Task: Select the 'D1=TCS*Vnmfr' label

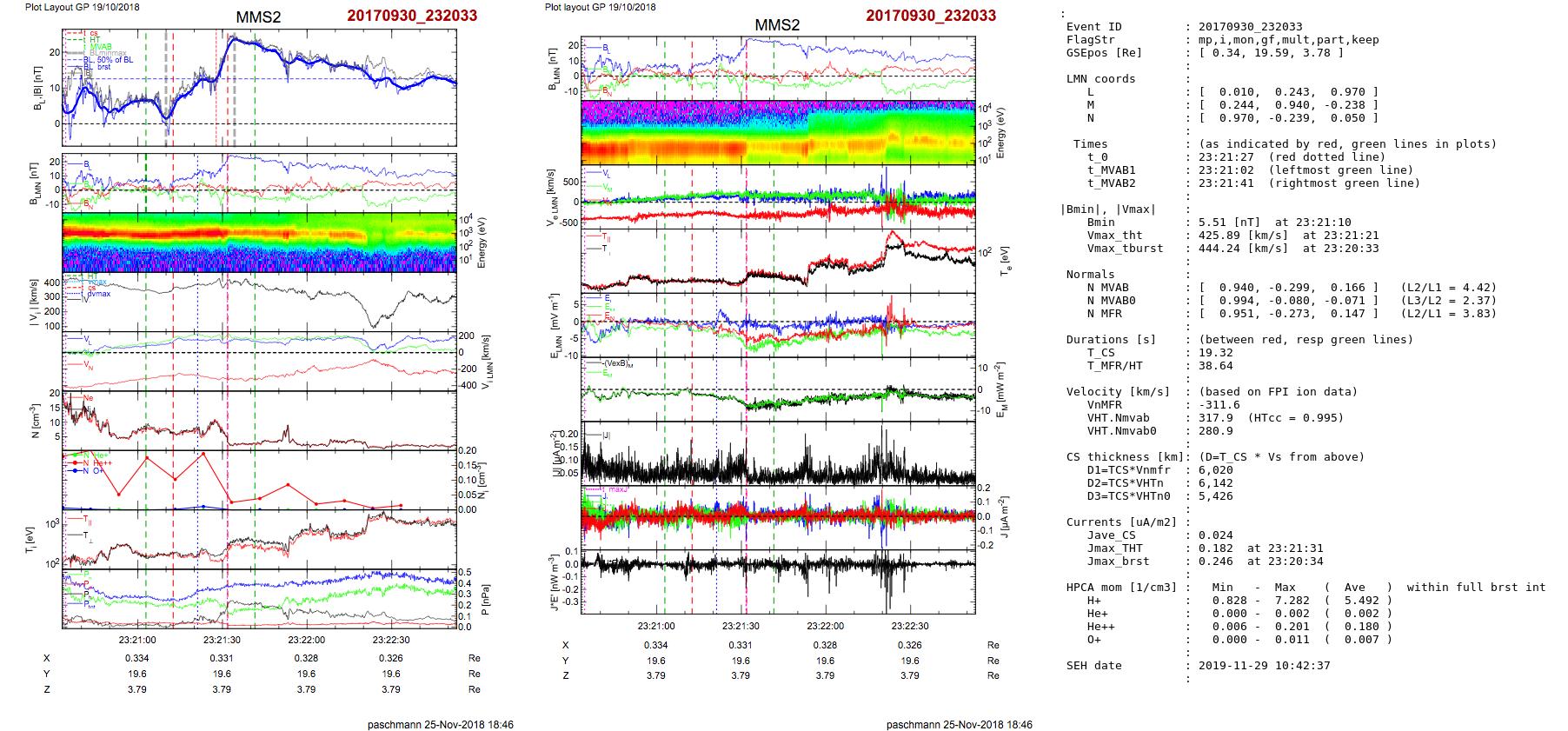Action: (1128, 470)
